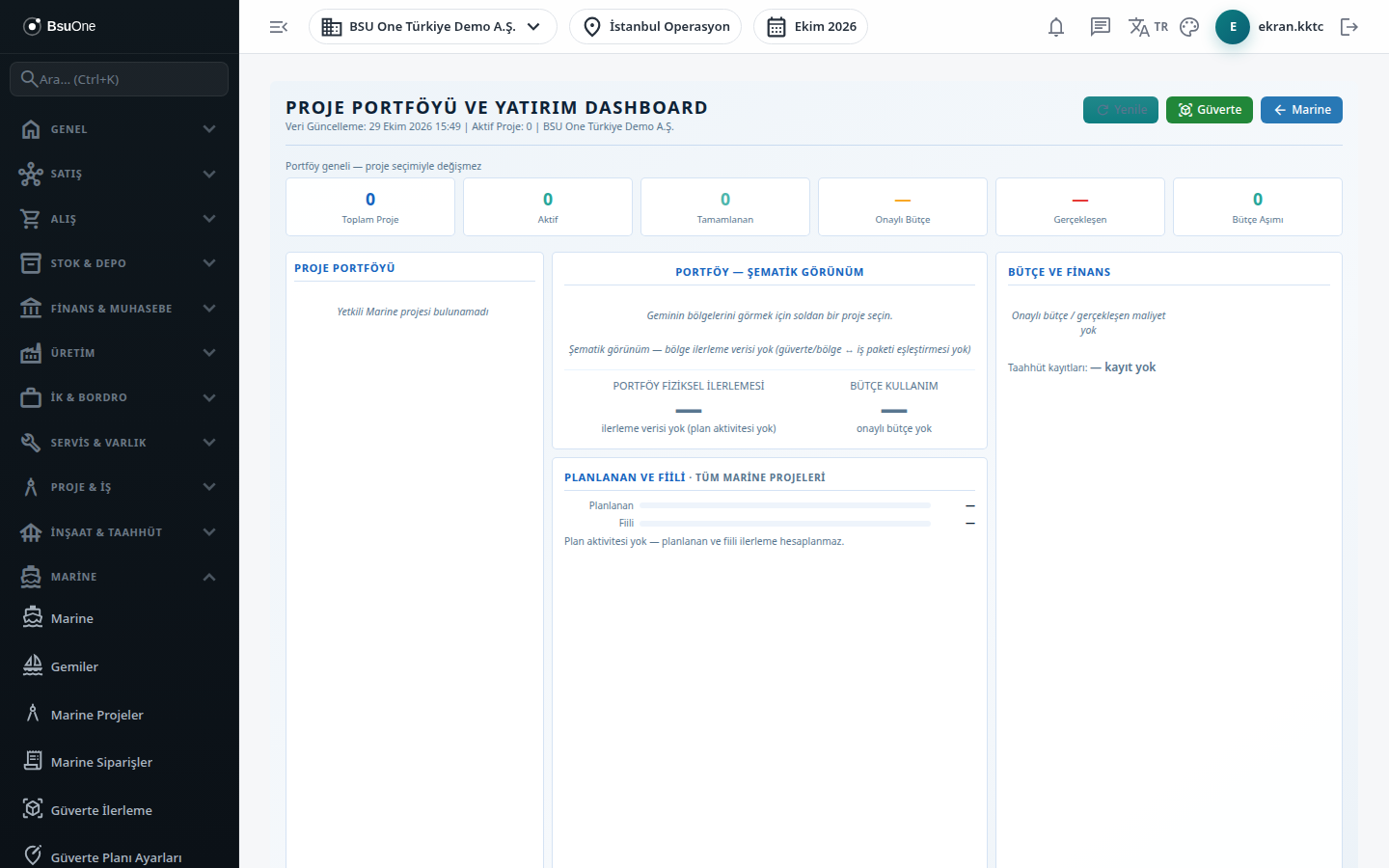This screenshot has width=1389, height=868.
Task: Click the STOK & DEPO box icon
Action: pyautogui.click(x=31, y=263)
